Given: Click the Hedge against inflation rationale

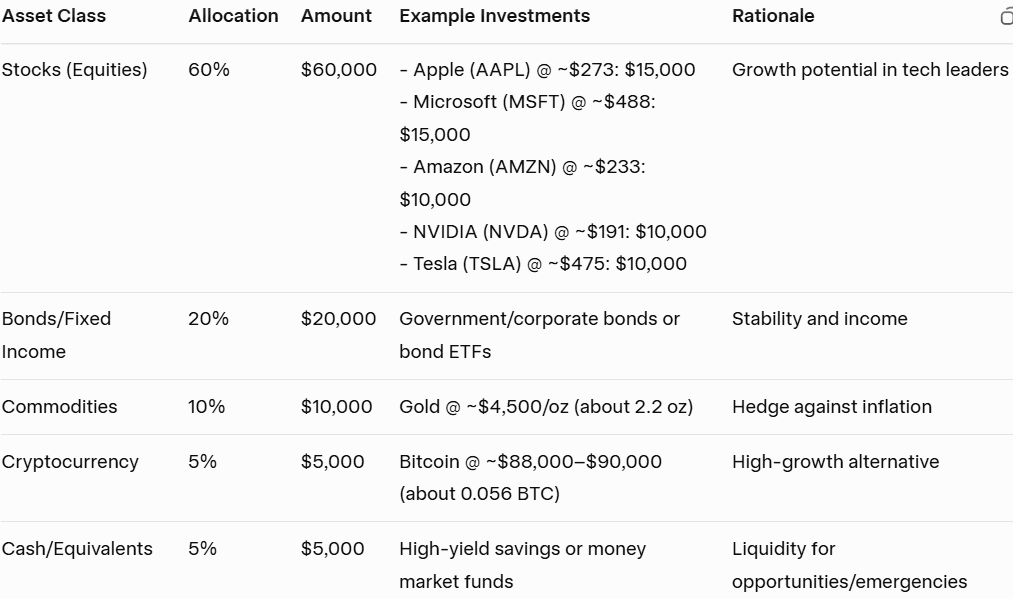Looking at the screenshot, I should [831, 407].
